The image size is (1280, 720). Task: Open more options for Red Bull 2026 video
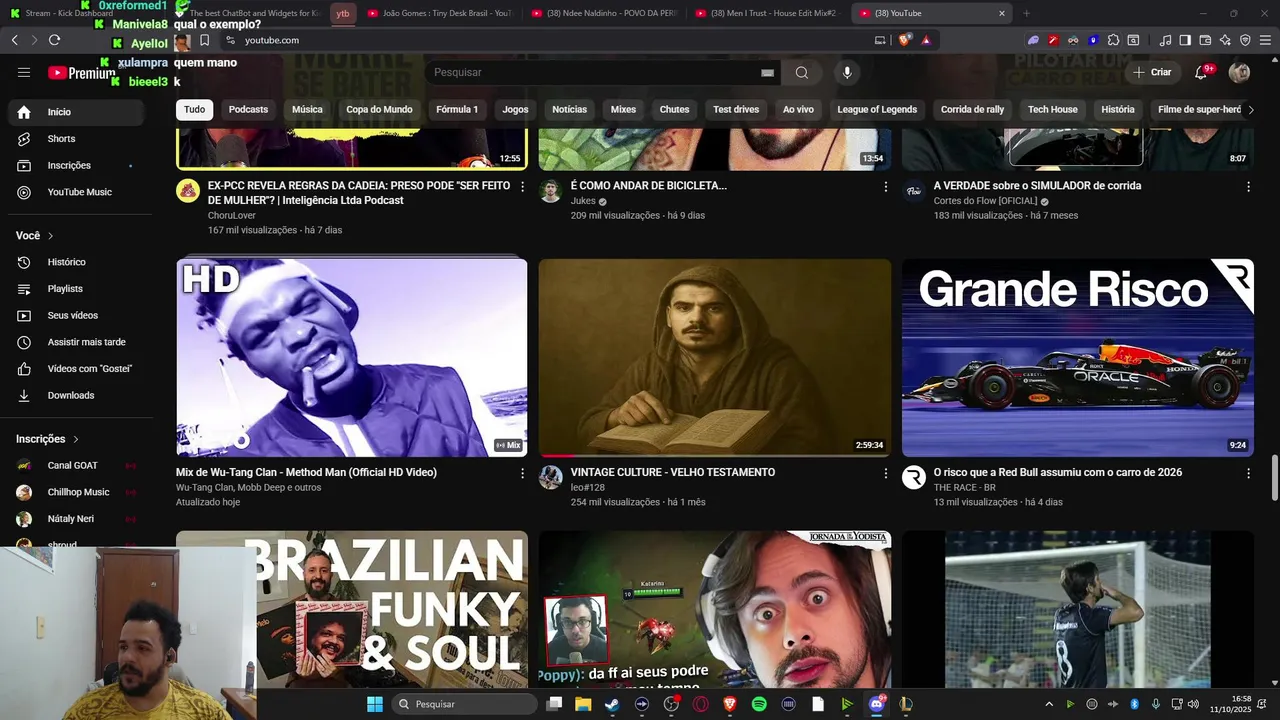point(1248,473)
